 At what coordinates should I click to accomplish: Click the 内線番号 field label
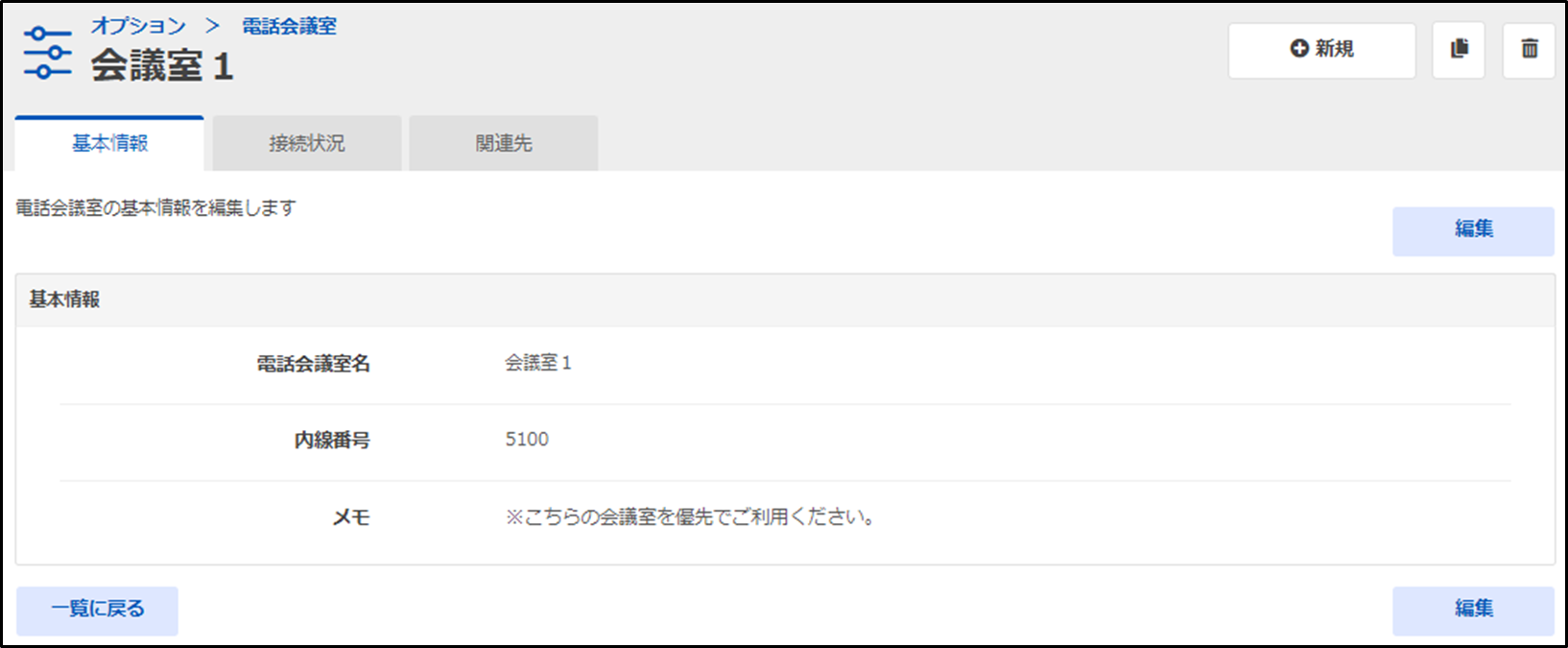tap(332, 441)
